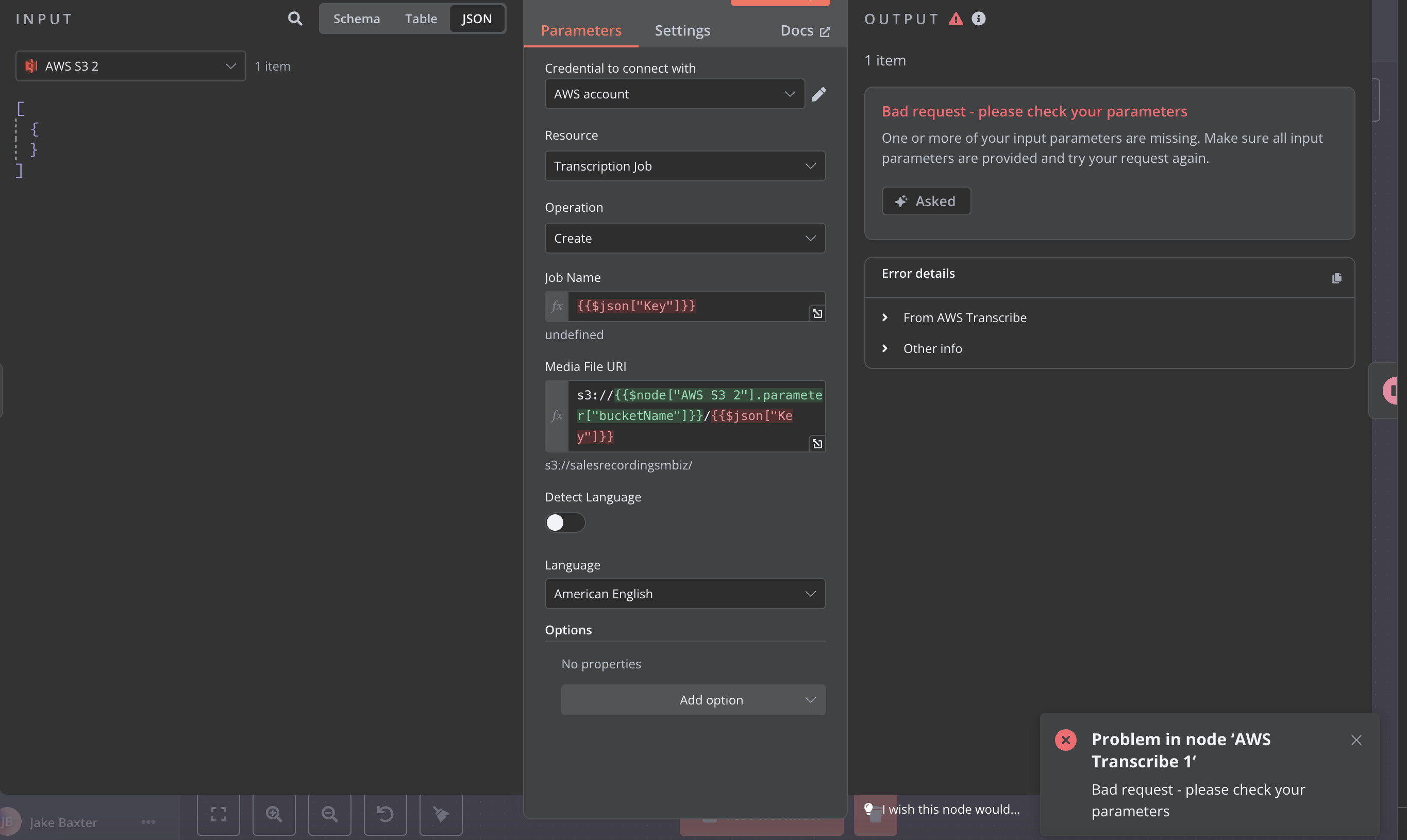Screen dimensions: 1407x840
Task: Click the 's3://salesrecordingsmbiz/' preview text
Action: click(x=618, y=465)
